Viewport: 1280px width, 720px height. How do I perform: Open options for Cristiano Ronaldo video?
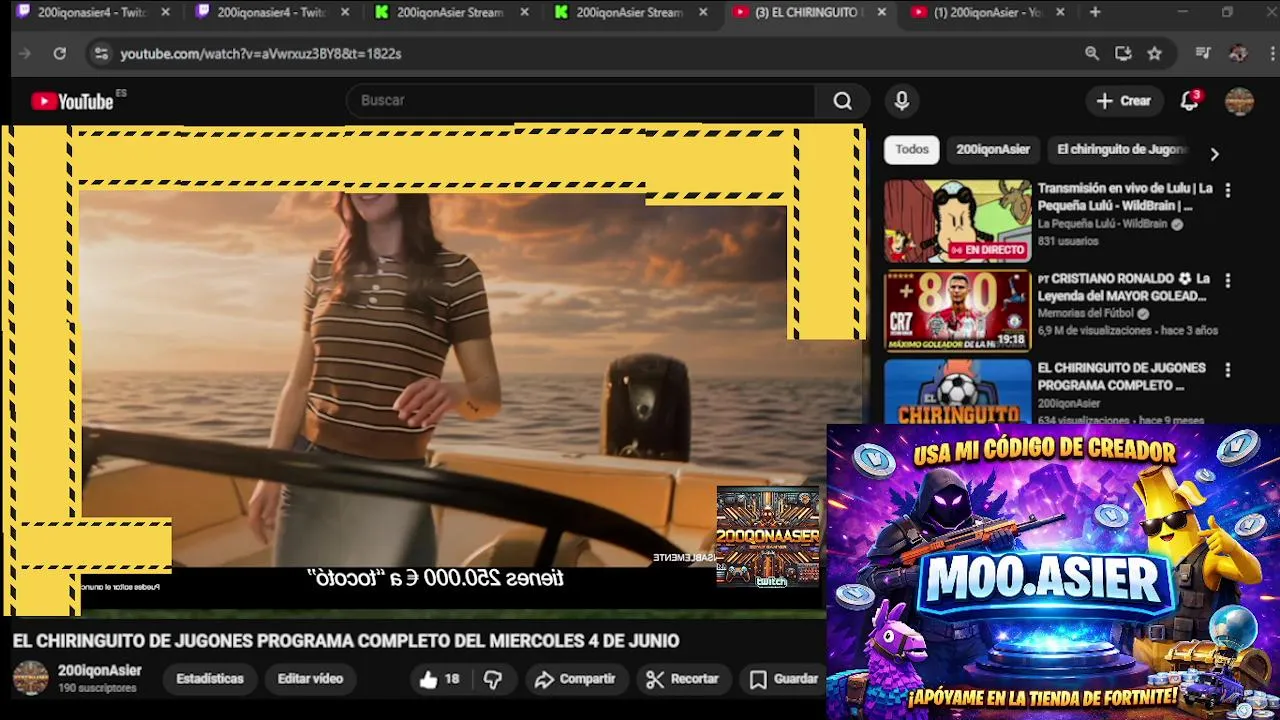pos(1228,280)
